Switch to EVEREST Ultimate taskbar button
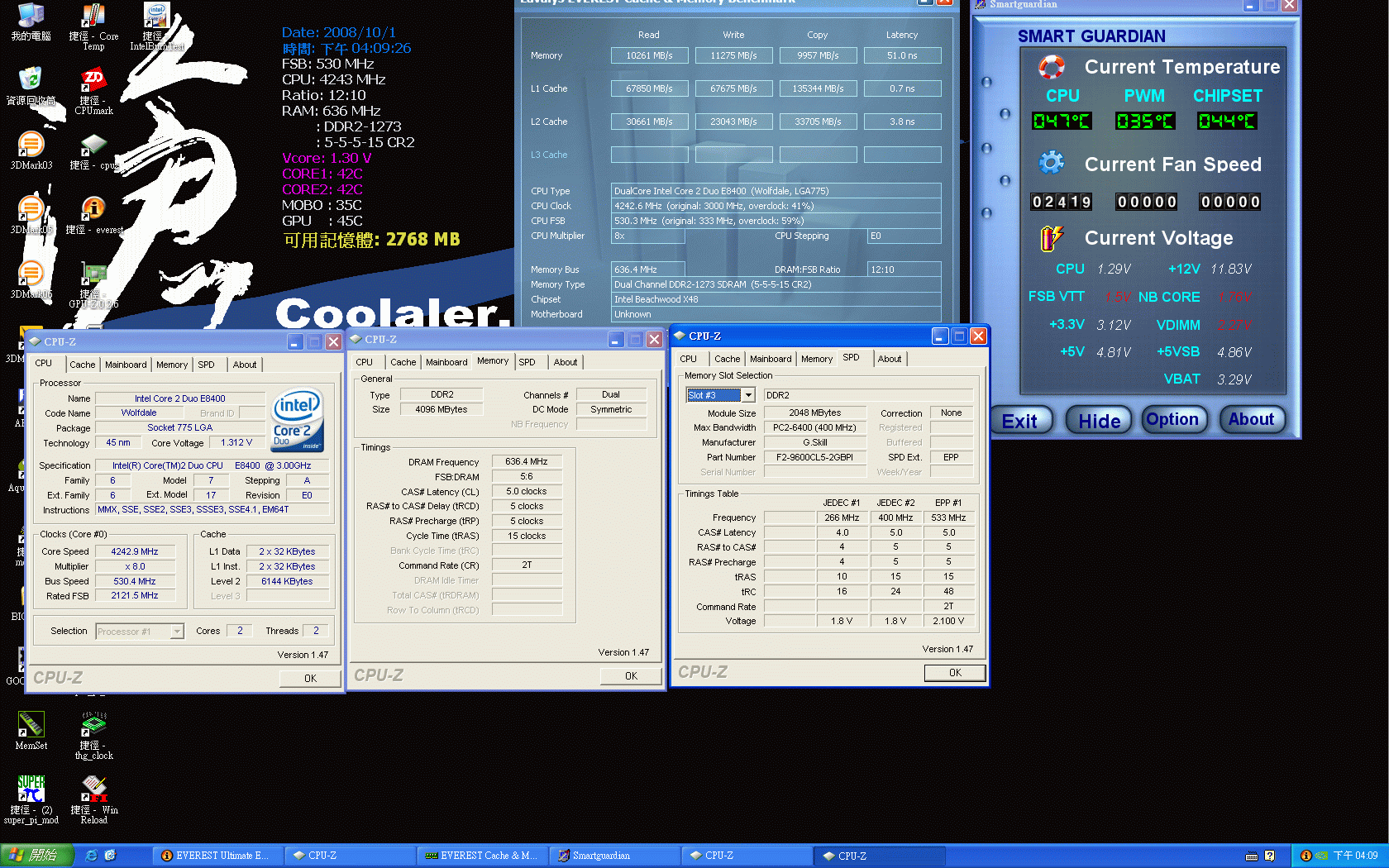Viewport: 1389px width, 868px height. (x=217, y=856)
